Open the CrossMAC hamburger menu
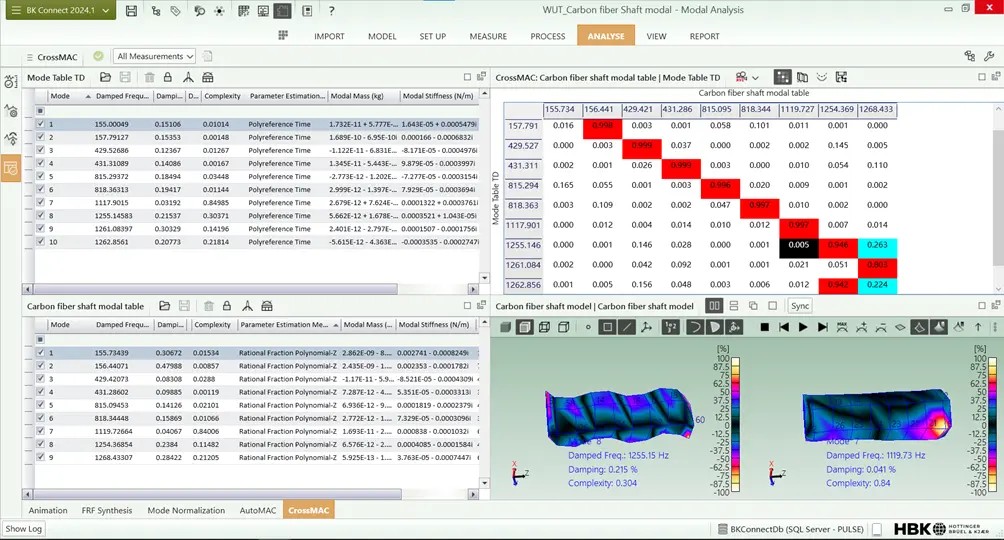The width and height of the screenshot is (1004, 540). pyautogui.click(x=29, y=57)
